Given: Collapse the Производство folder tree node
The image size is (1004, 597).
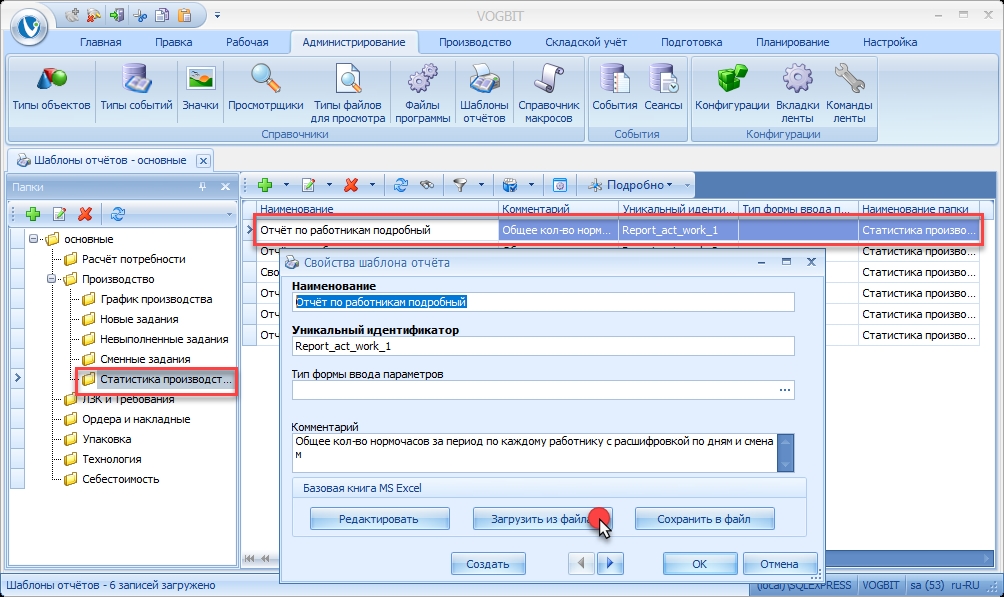Looking at the screenshot, I should (52, 279).
